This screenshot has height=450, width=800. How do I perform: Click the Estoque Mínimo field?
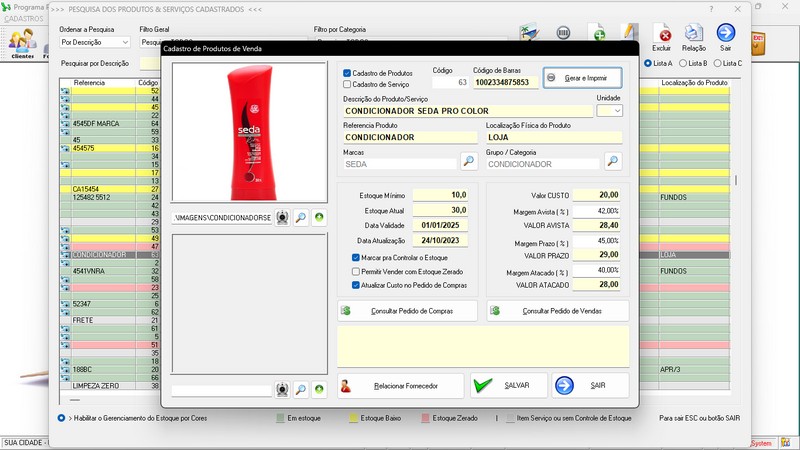[440, 195]
